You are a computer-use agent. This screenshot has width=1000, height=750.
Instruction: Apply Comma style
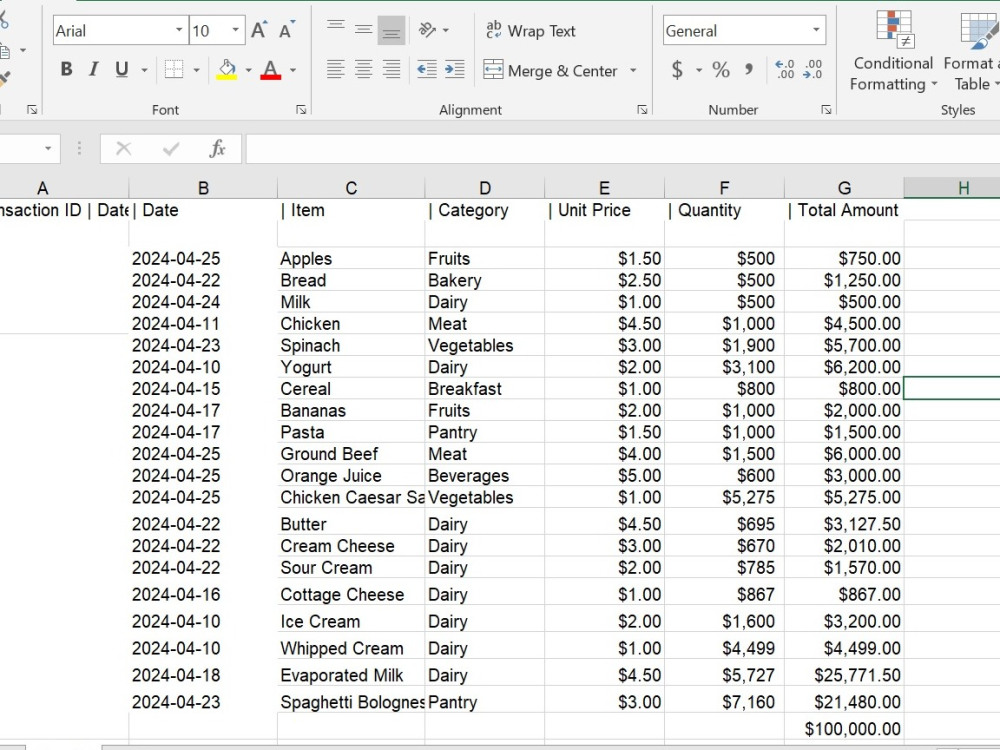pyautogui.click(x=749, y=69)
